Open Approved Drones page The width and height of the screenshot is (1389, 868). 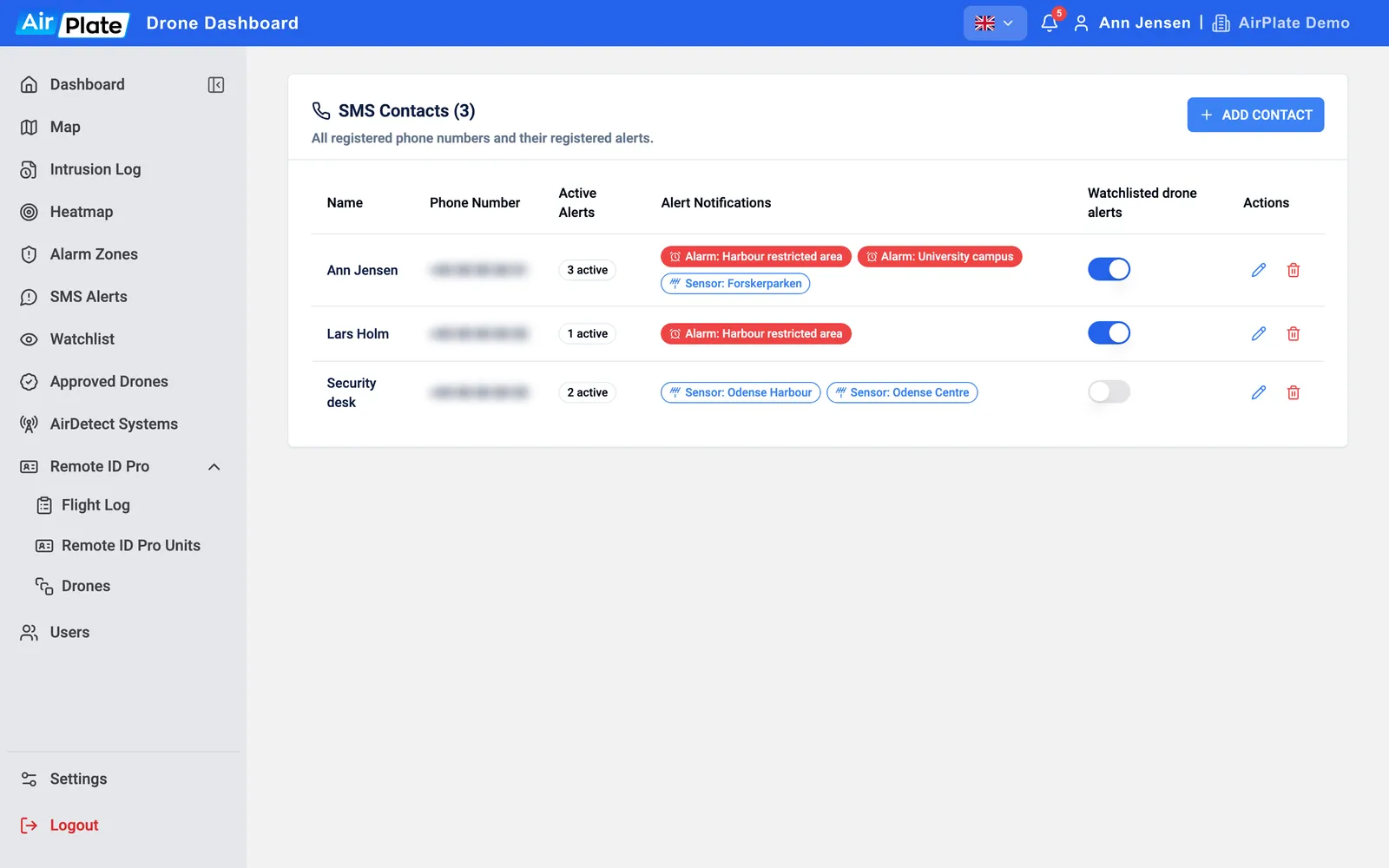[109, 382]
